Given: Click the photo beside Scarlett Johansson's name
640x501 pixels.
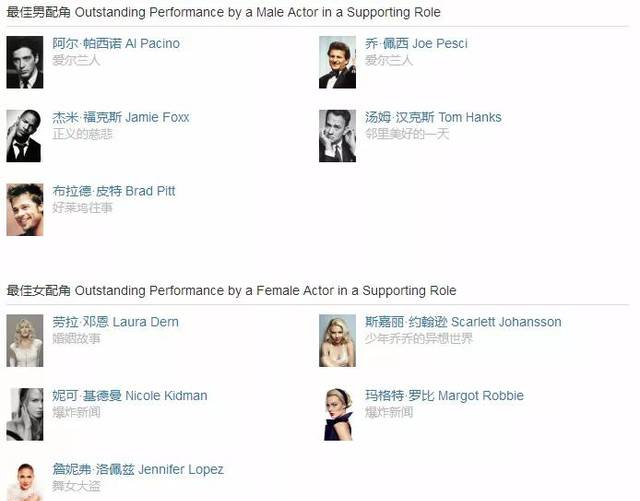Looking at the screenshot, I should click(337, 340).
